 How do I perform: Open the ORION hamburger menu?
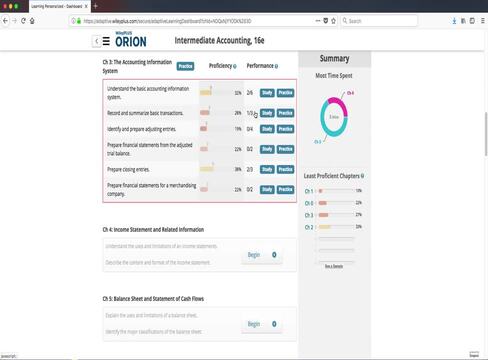click(106, 41)
